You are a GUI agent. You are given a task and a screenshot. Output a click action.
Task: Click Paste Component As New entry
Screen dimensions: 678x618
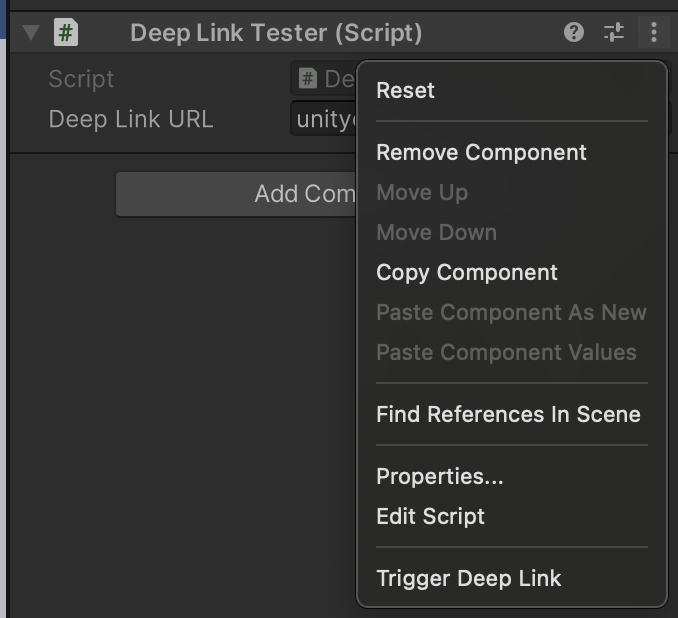510,312
